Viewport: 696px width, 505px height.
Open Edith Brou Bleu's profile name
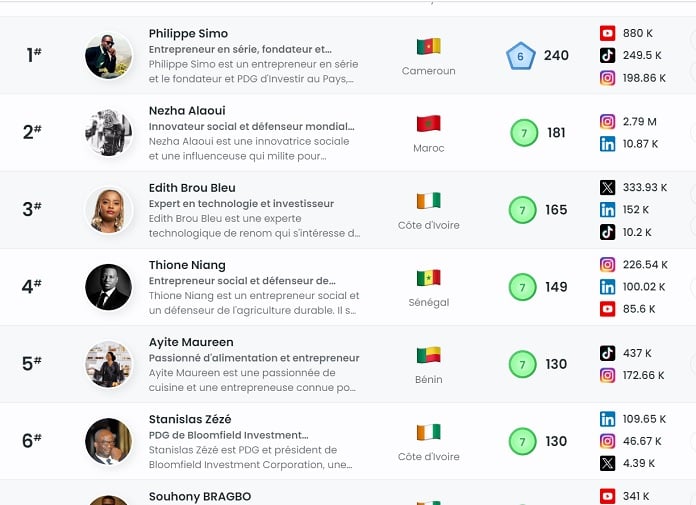coord(192,188)
